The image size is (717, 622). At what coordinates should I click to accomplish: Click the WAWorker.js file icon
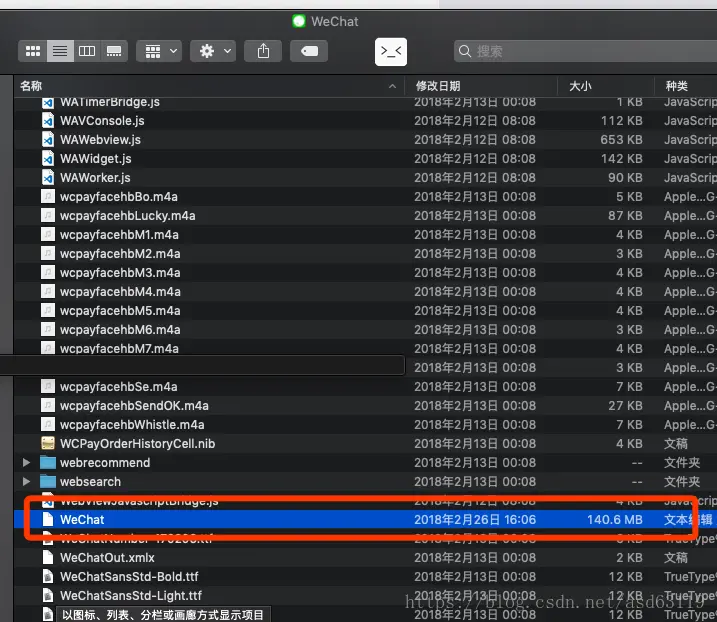pos(48,177)
